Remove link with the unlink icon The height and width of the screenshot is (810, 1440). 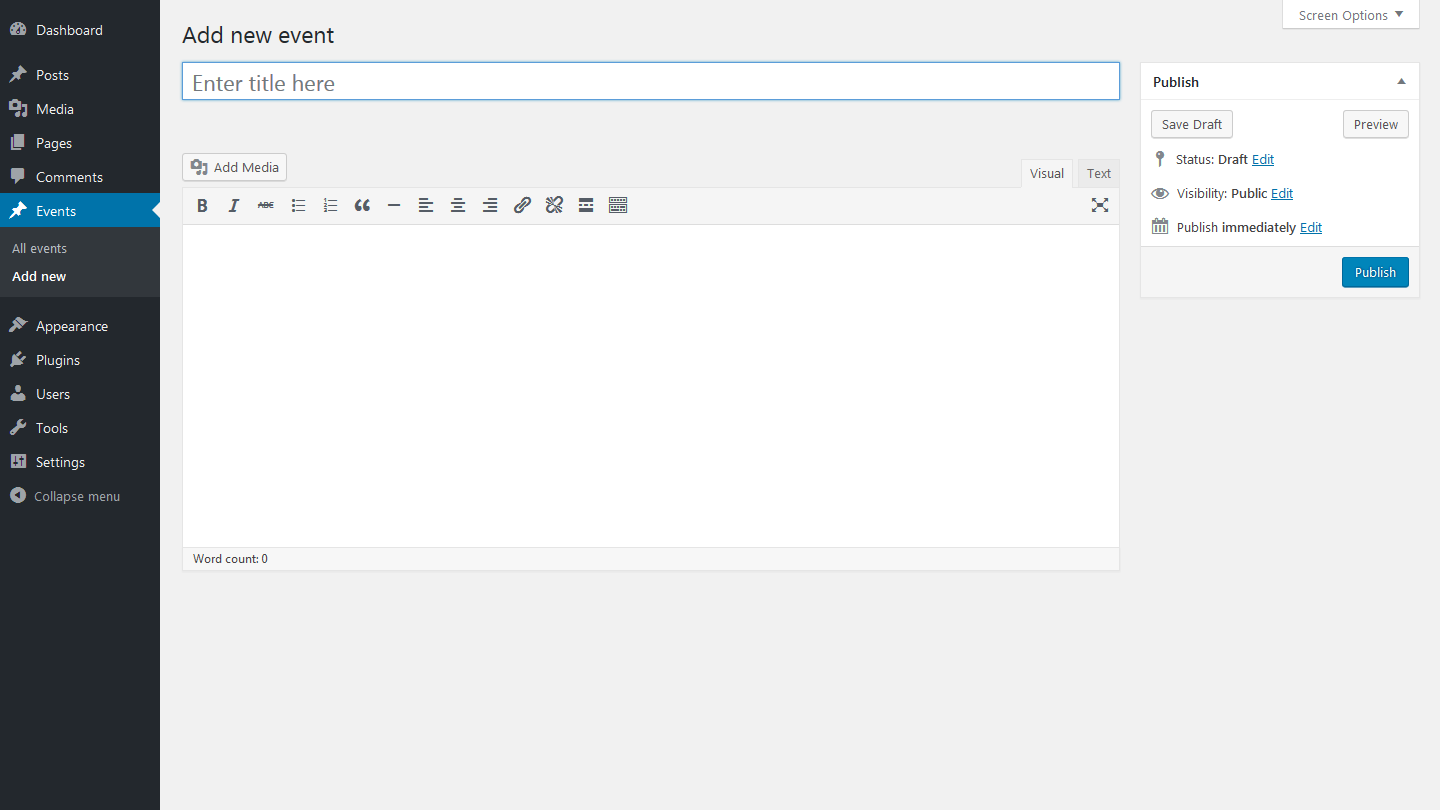click(x=554, y=205)
